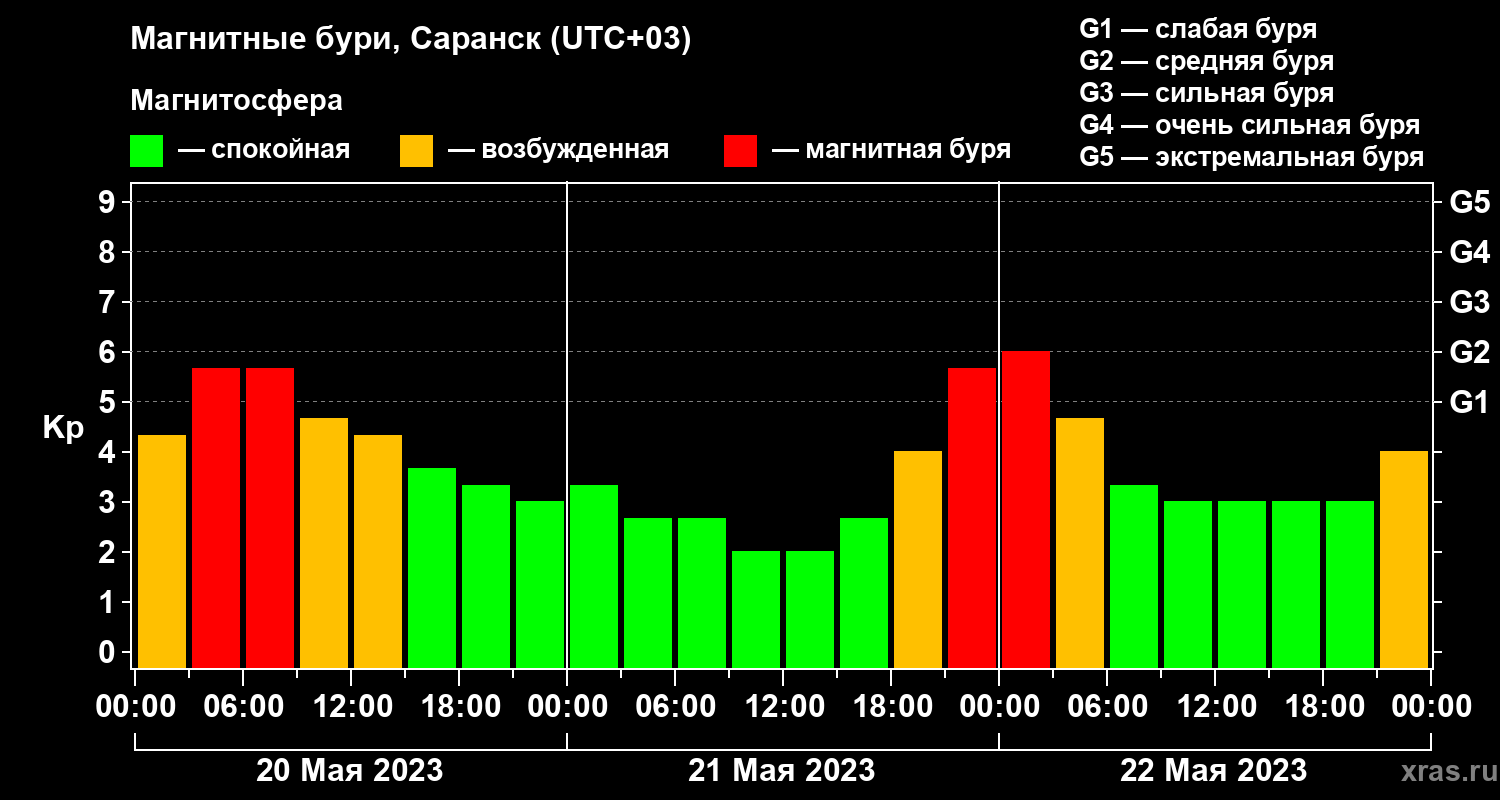
Task: Click the yellow 'возбужденная' legend swatch
Action: tap(417, 151)
